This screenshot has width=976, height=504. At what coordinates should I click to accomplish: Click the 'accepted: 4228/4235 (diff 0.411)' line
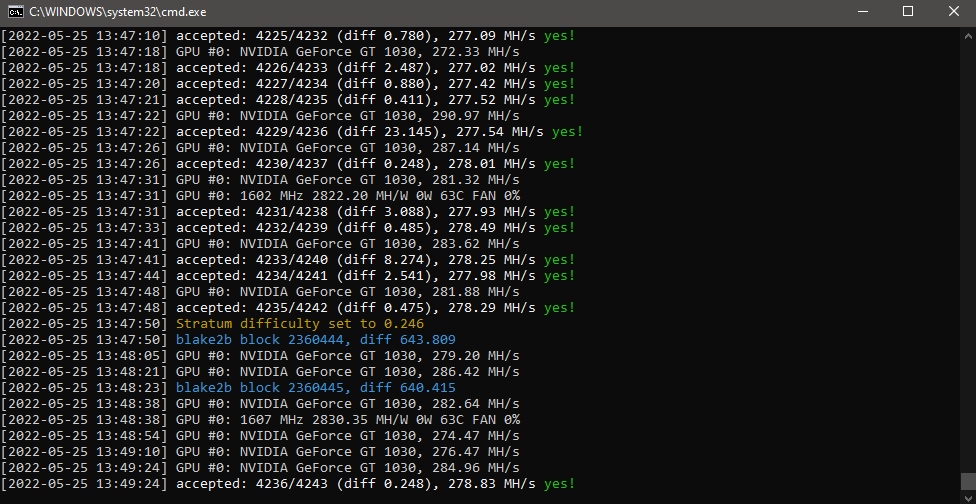[x=288, y=100]
